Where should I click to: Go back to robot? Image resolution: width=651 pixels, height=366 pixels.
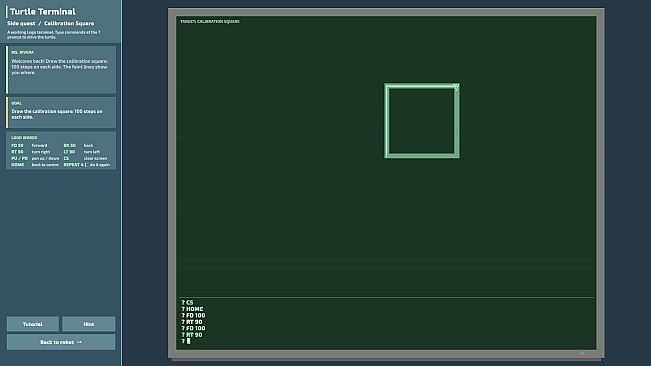pyautogui.click(x=61, y=342)
